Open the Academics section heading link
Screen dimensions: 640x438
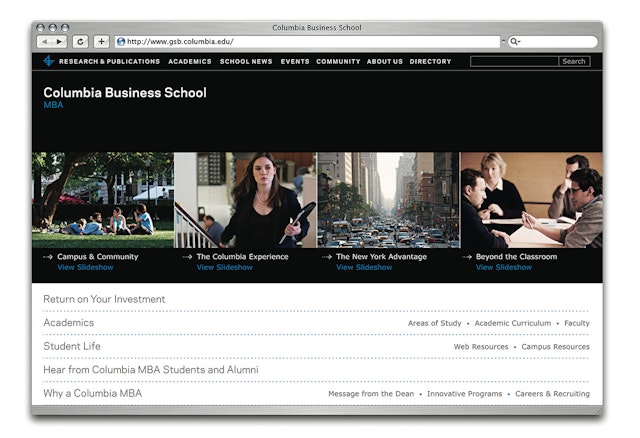(69, 323)
